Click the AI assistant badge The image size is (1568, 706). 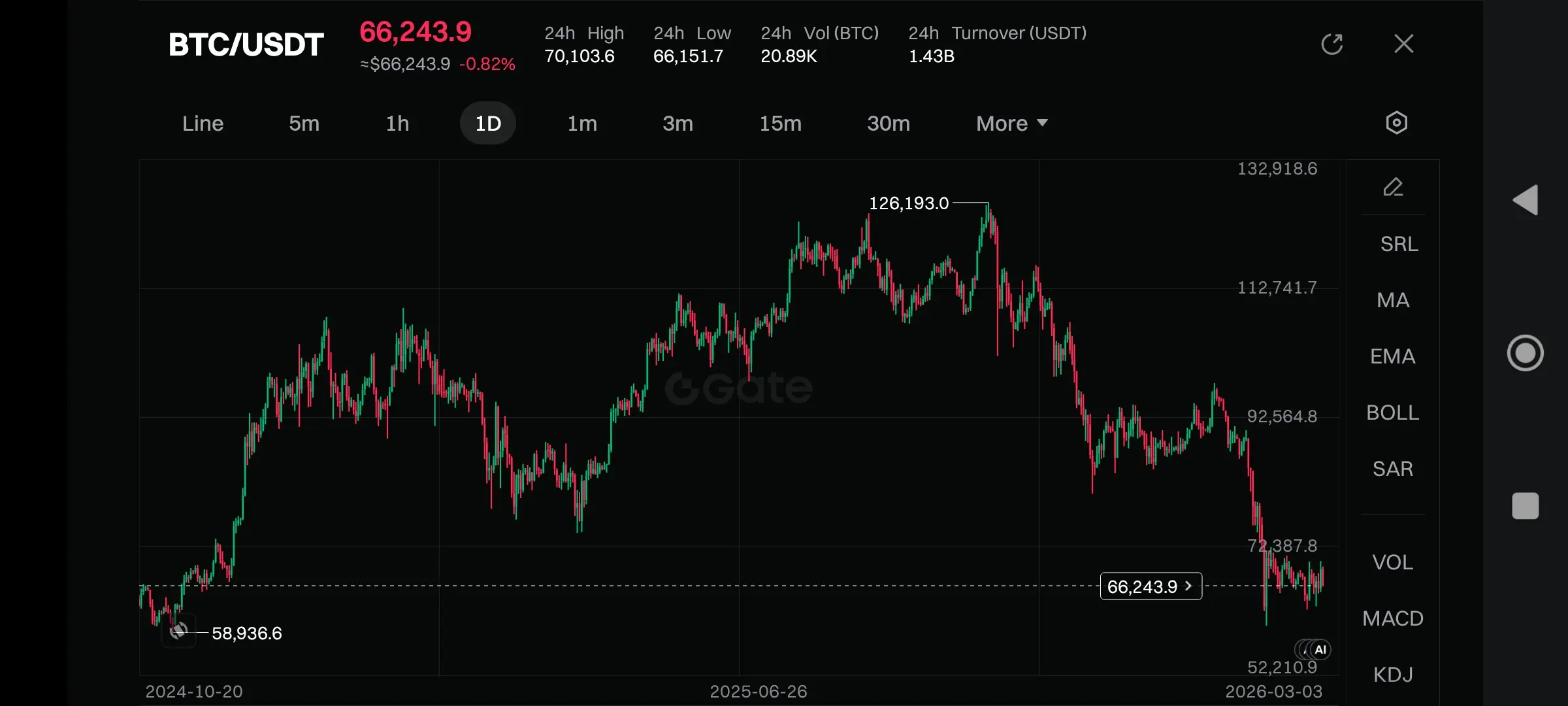[1319, 649]
